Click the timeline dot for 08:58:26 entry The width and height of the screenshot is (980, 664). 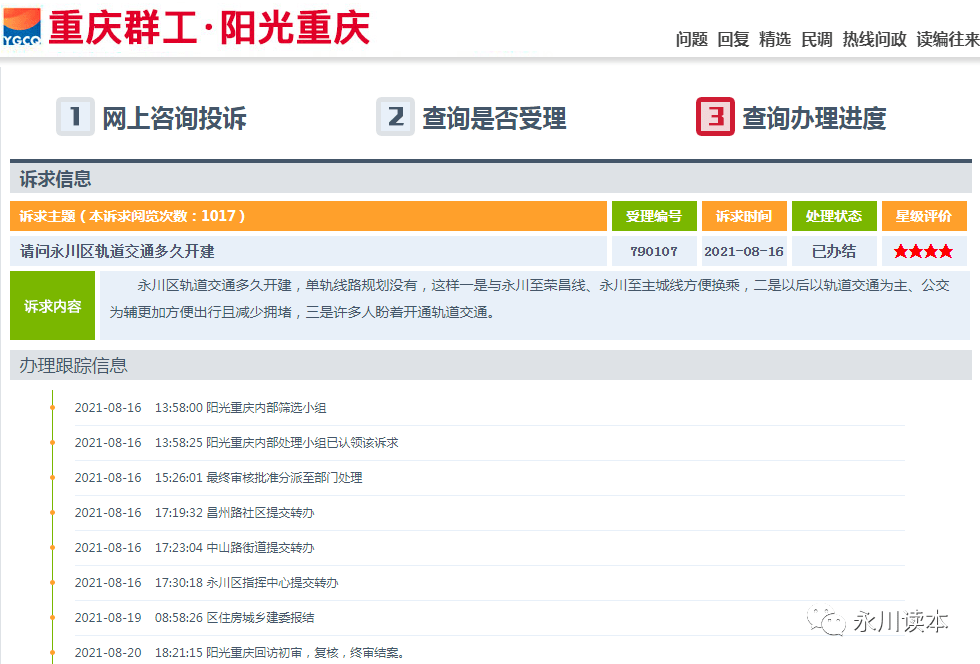tap(52, 618)
